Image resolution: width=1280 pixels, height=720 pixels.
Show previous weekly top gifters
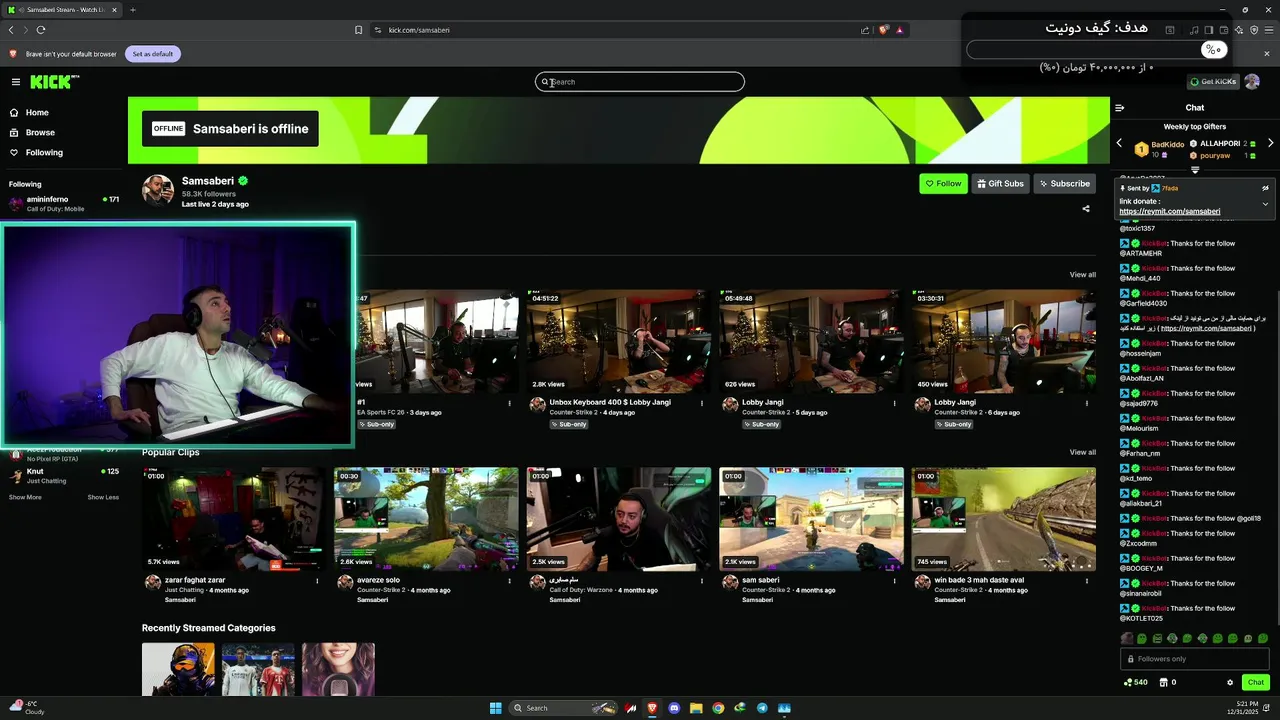click(x=1119, y=144)
